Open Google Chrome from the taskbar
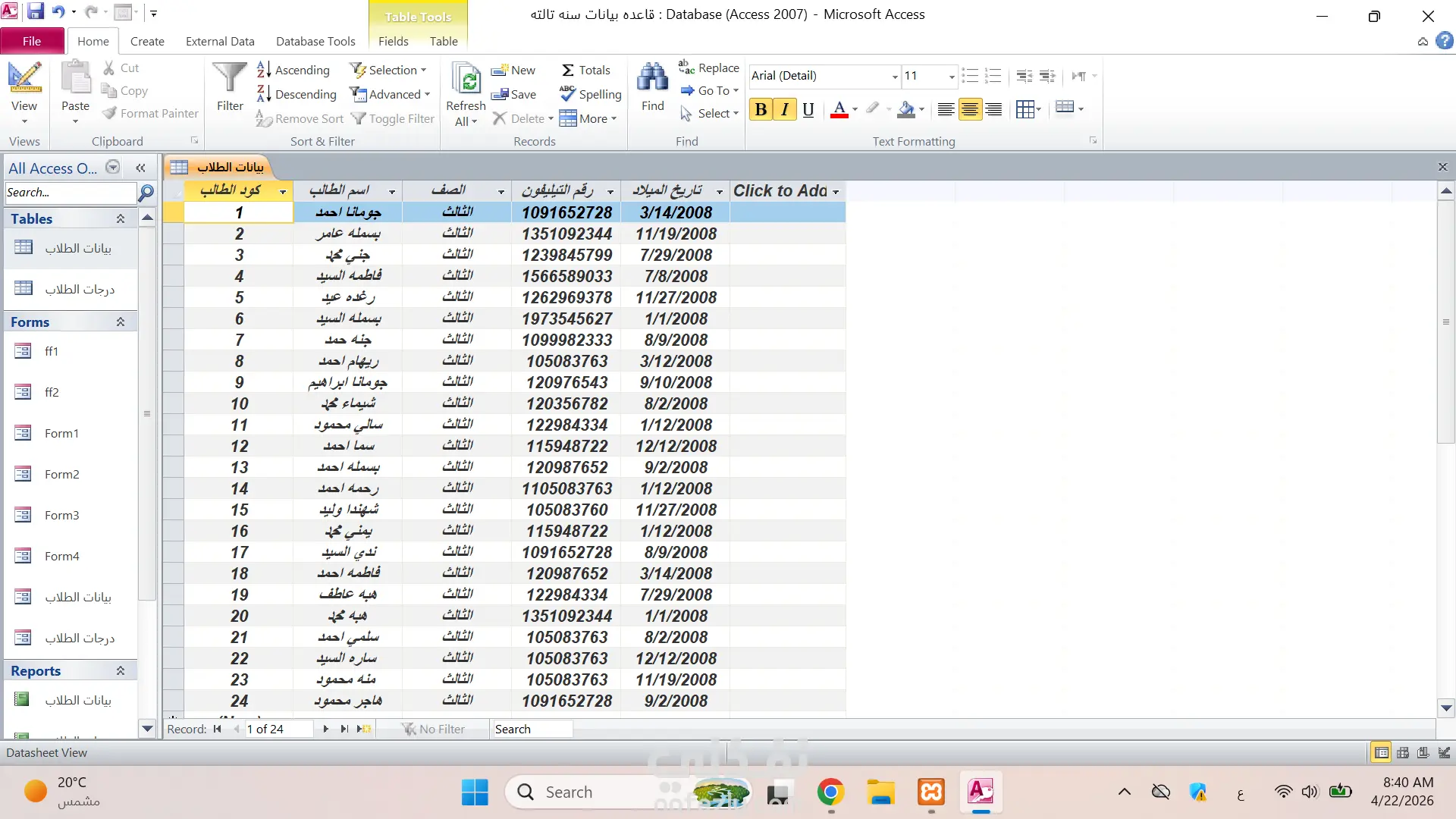The height and width of the screenshot is (819, 1456). tap(830, 792)
